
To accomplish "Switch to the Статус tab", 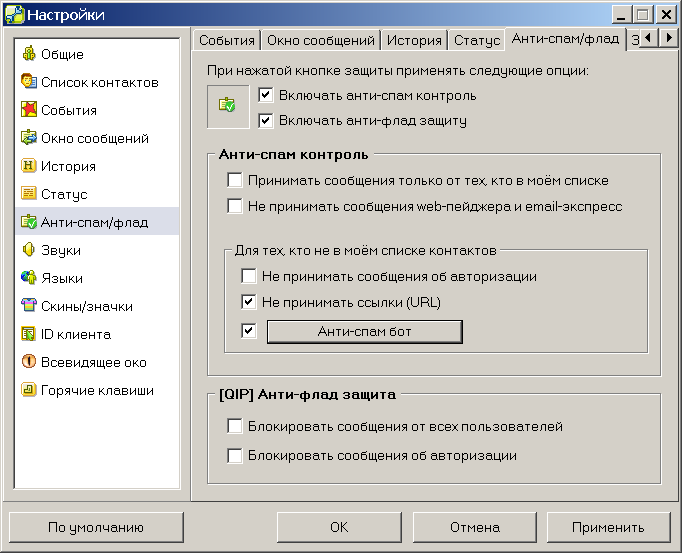I will [476, 41].
